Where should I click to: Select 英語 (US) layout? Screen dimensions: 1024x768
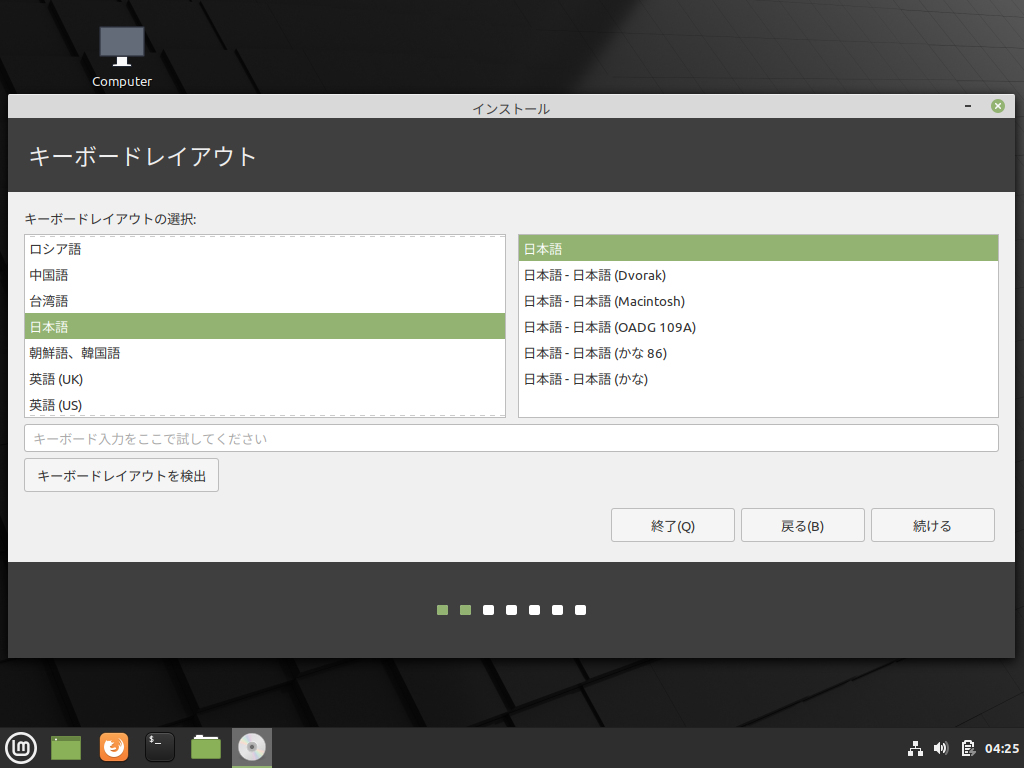tap(264, 405)
